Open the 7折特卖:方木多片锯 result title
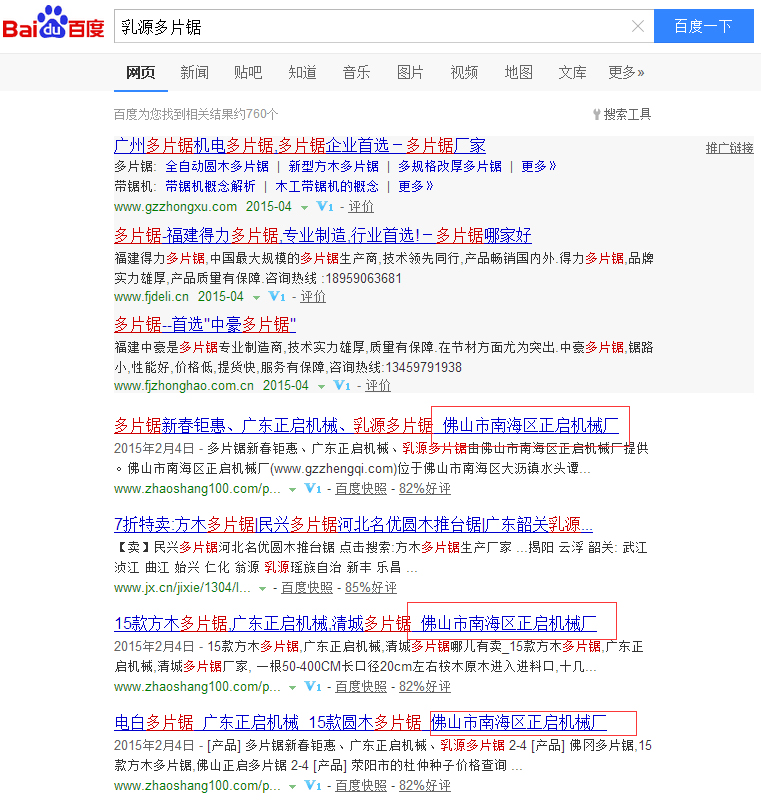Viewport: 761px width, 806px height. click(353, 525)
